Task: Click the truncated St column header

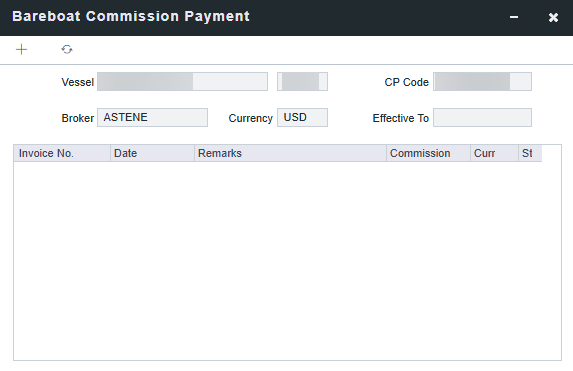Action: click(530, 153)
